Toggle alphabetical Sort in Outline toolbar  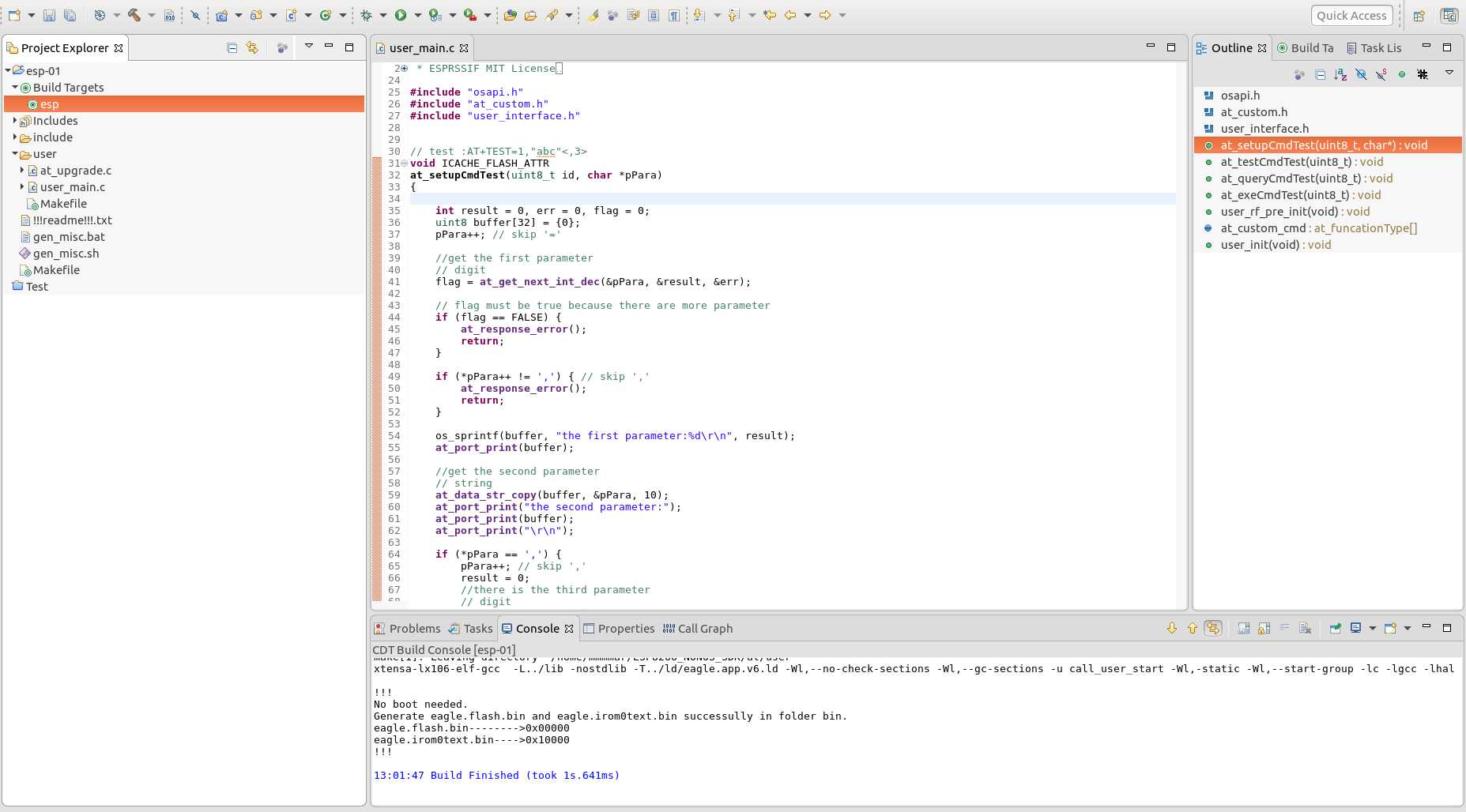(x=1340, y=74)
